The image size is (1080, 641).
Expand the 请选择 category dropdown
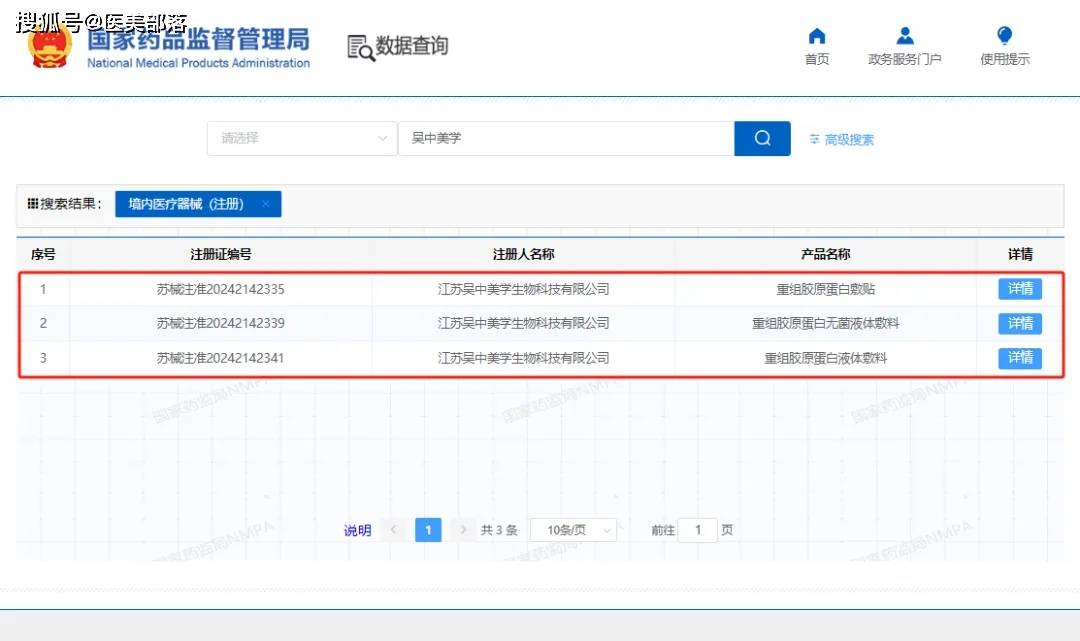pyautogui.click(x=302, y=138)
